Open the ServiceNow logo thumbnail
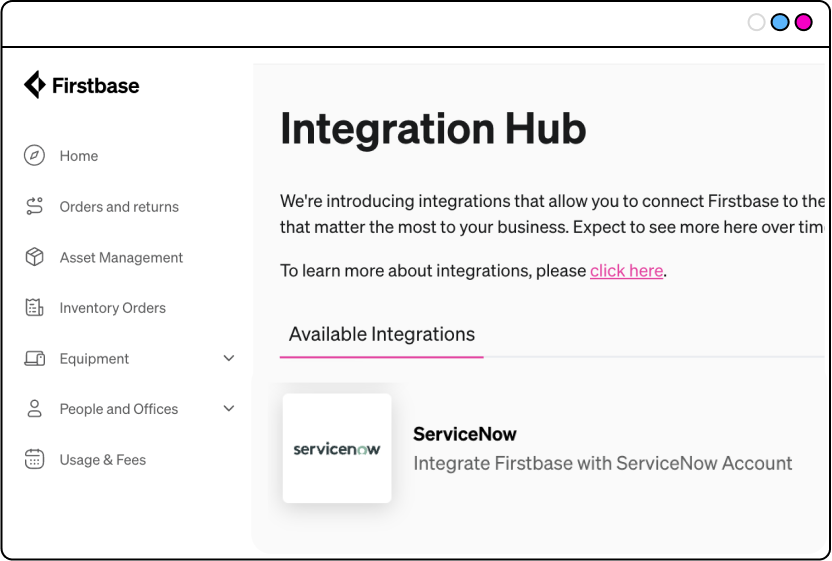Screen dimensions: 832x561 [337, 448]
